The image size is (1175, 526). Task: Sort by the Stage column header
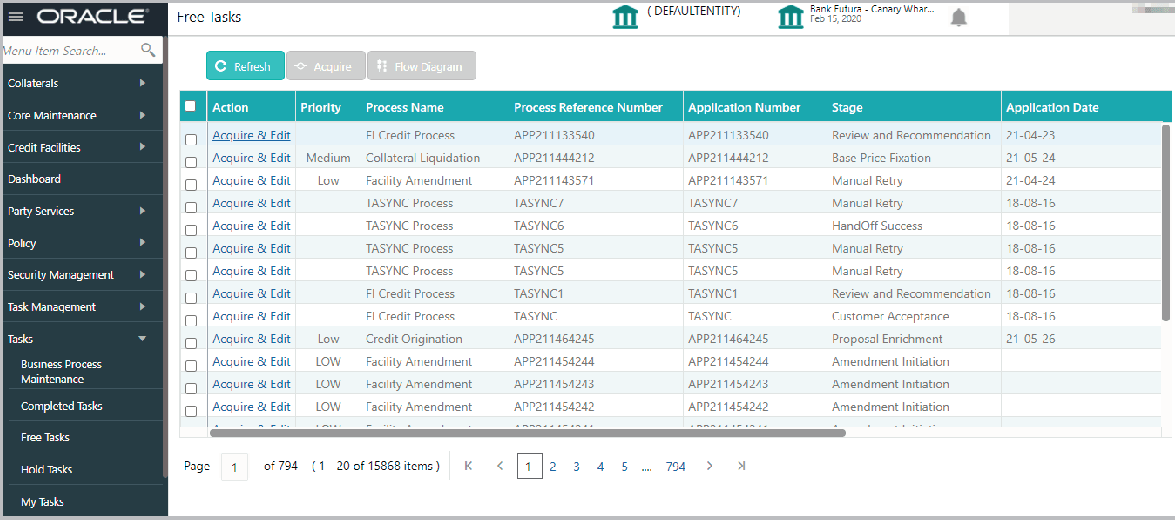coord(847,108)
